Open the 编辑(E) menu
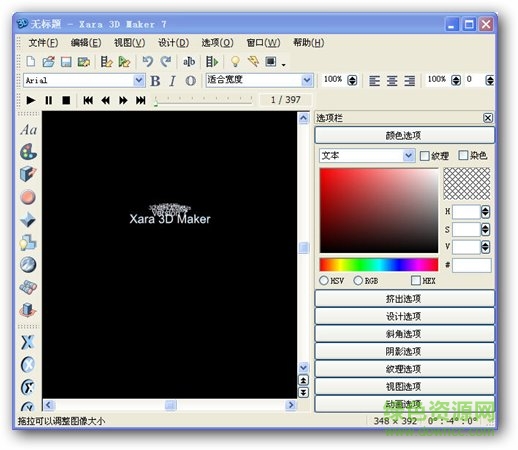 tap(86, 43)
